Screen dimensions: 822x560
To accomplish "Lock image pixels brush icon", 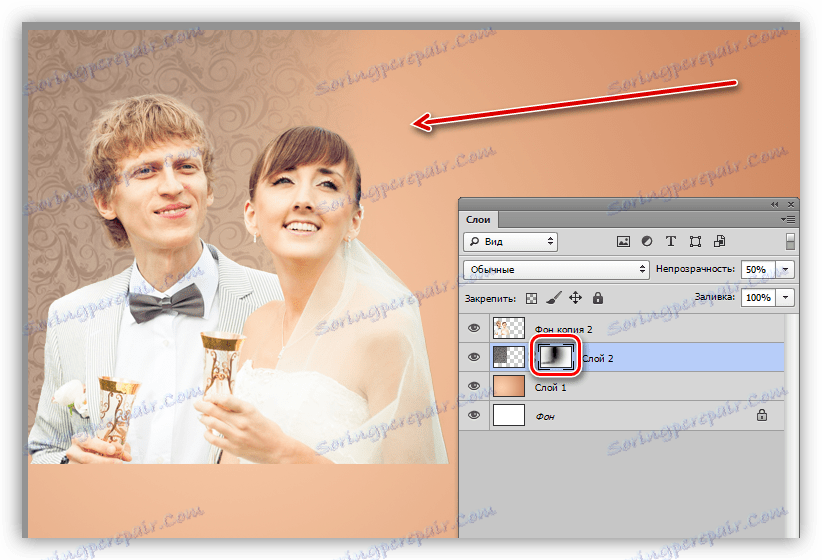I will coord(554,298).
